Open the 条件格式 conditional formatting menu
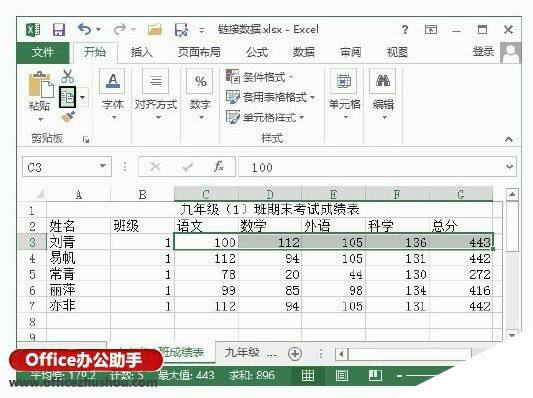This screenshot has height=398, width=533. tap(259, 77)
